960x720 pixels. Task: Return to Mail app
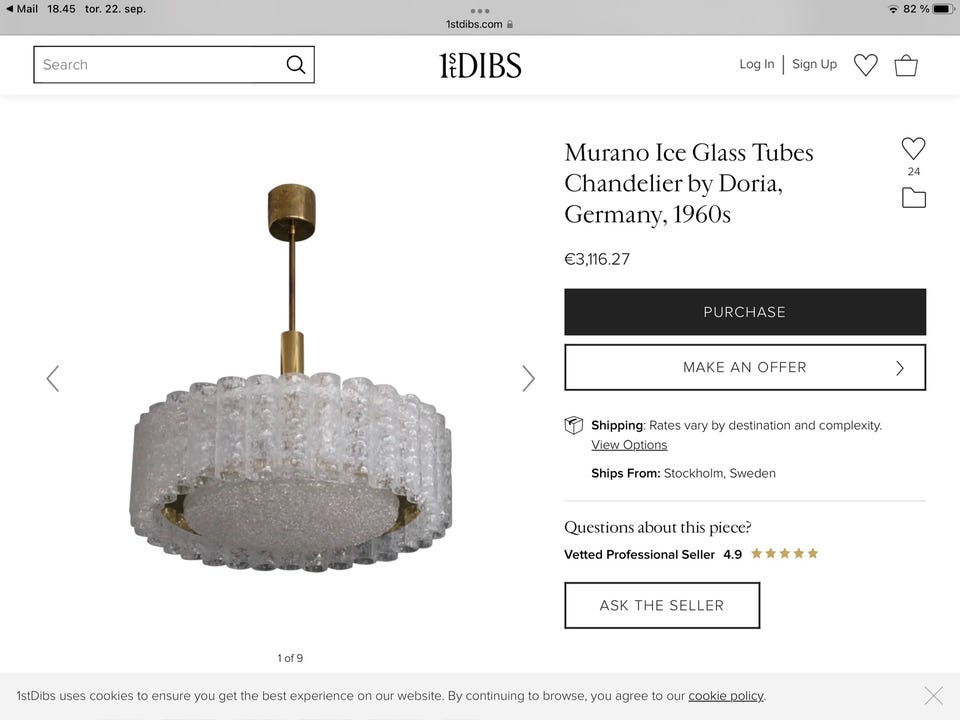point(22,9)
